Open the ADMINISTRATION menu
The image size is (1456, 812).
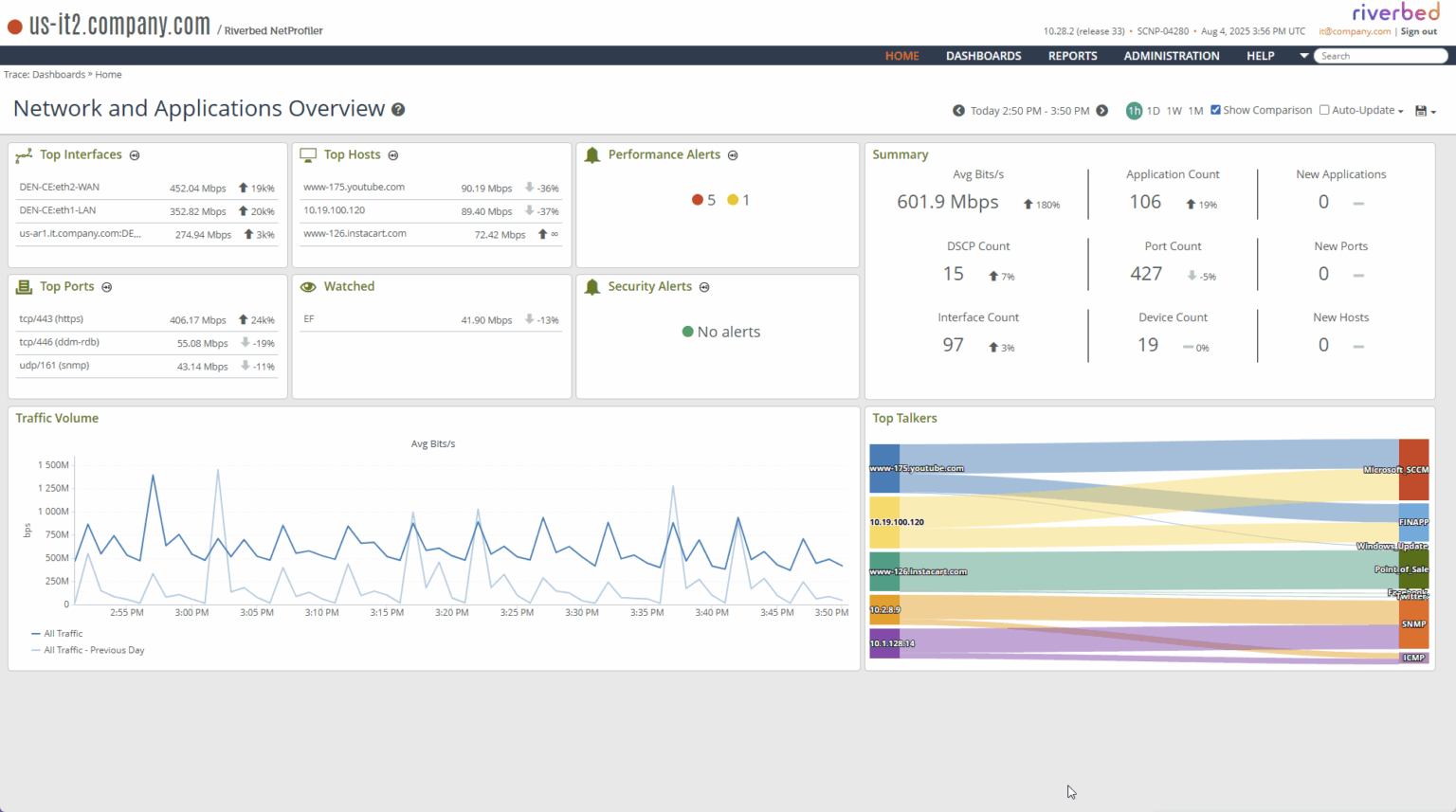pos(1172,55)
